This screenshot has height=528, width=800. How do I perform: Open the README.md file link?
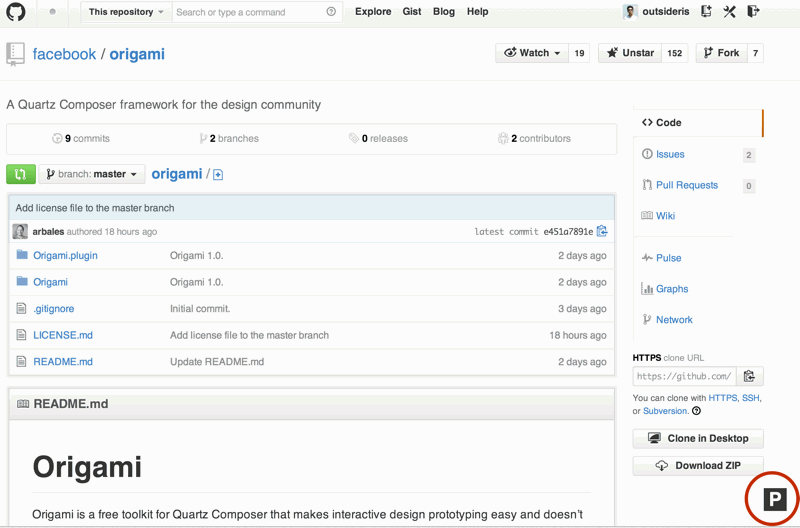(63, 362)
